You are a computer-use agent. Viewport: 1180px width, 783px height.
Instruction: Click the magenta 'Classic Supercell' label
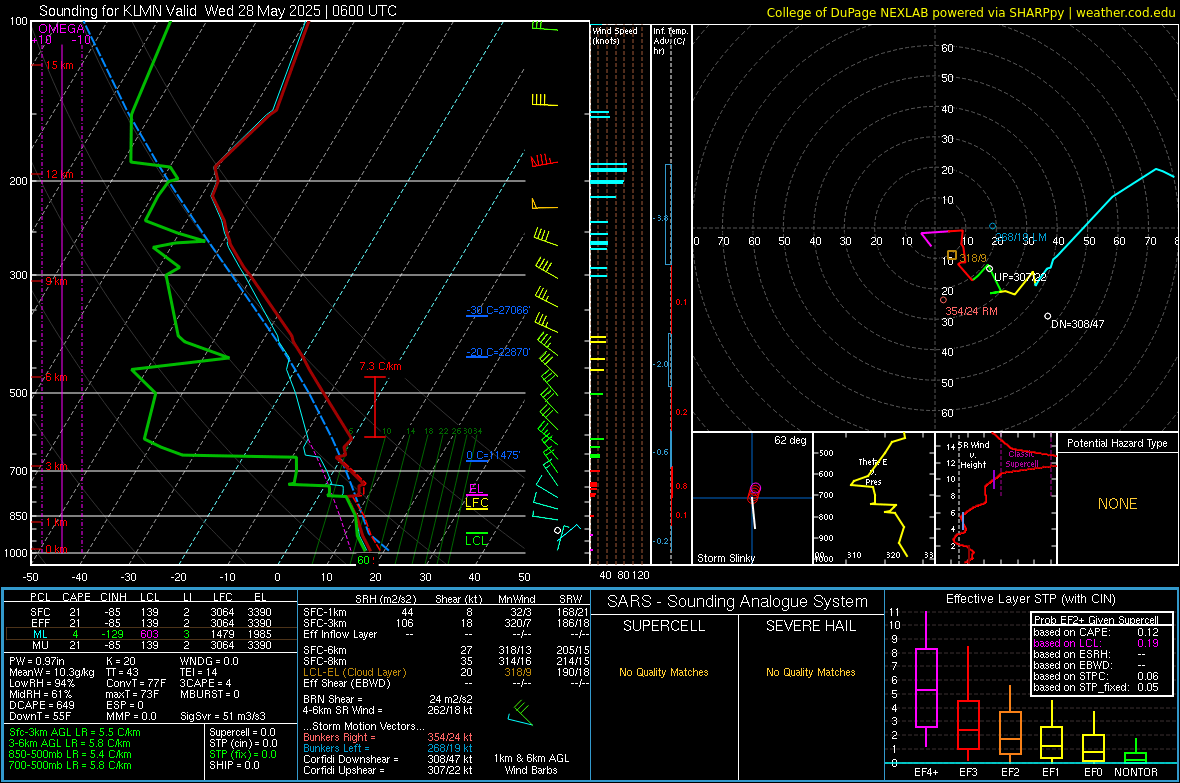1021,459
